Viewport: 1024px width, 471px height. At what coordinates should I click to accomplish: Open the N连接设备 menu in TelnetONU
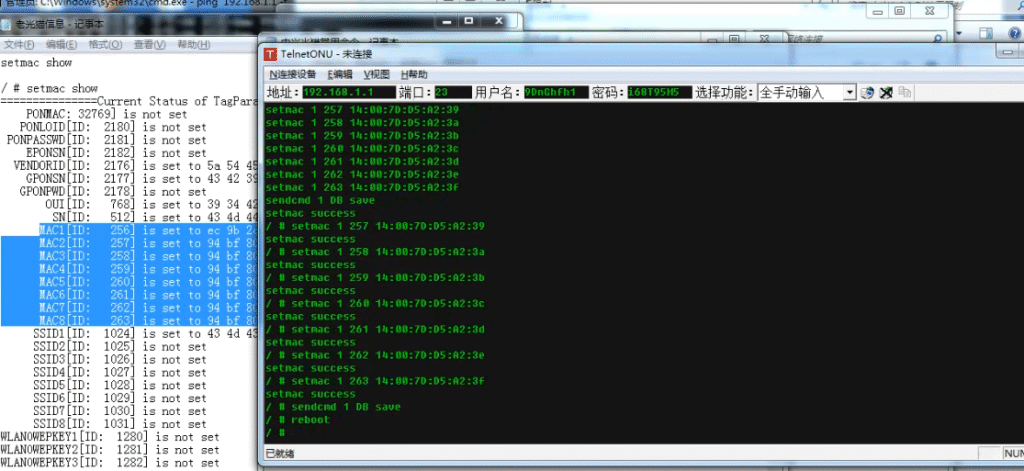click(293, 74)
